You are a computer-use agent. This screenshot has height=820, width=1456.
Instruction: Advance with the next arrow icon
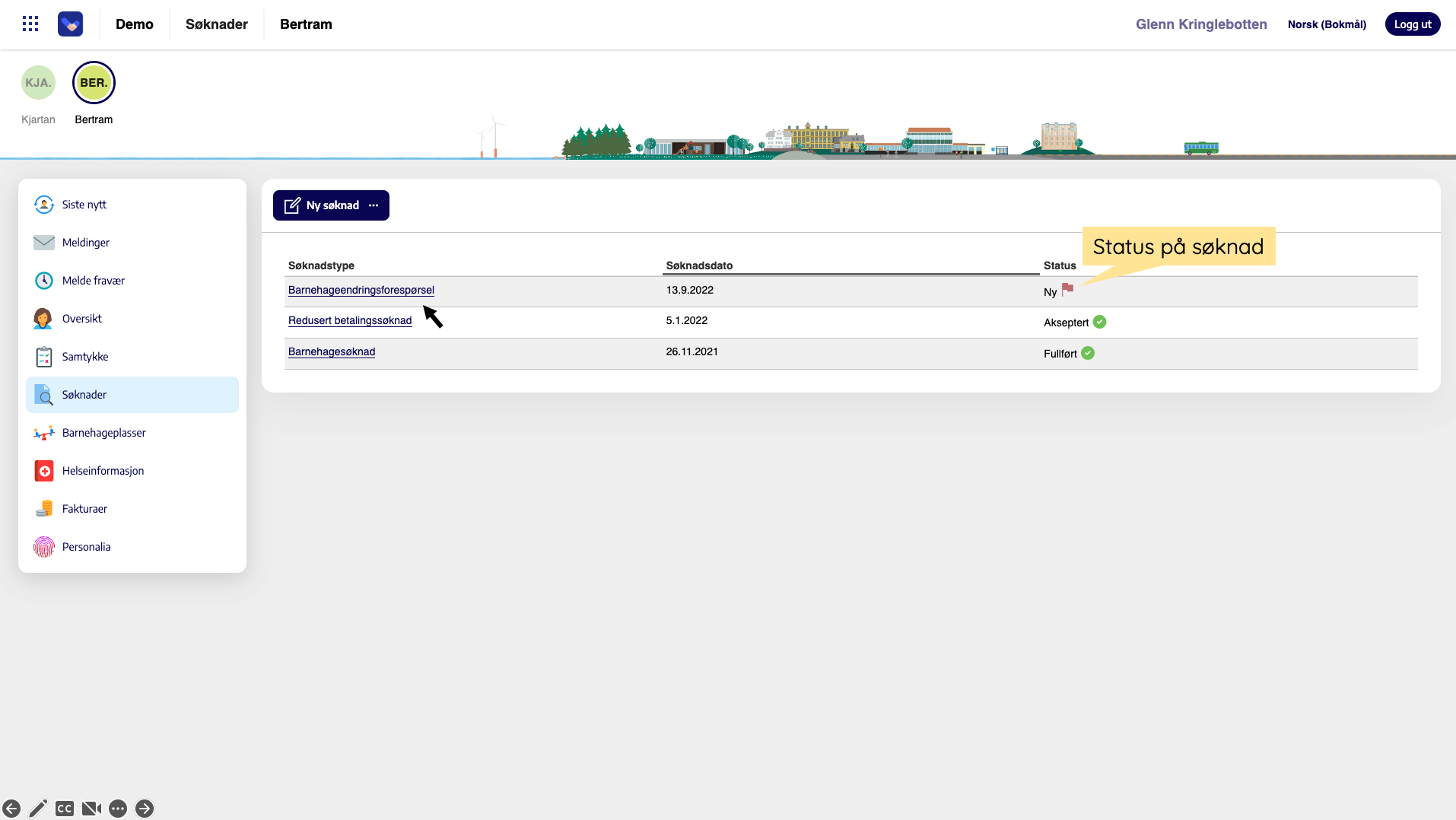(x=145, y=809)
